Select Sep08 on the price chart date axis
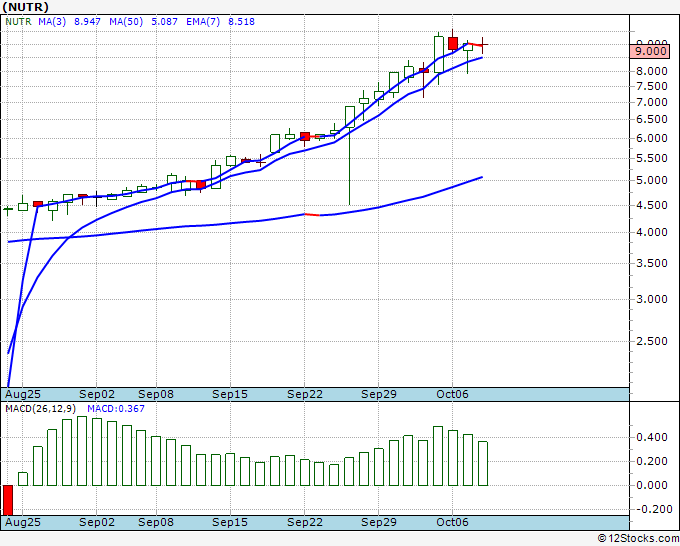 coord(156,394)
